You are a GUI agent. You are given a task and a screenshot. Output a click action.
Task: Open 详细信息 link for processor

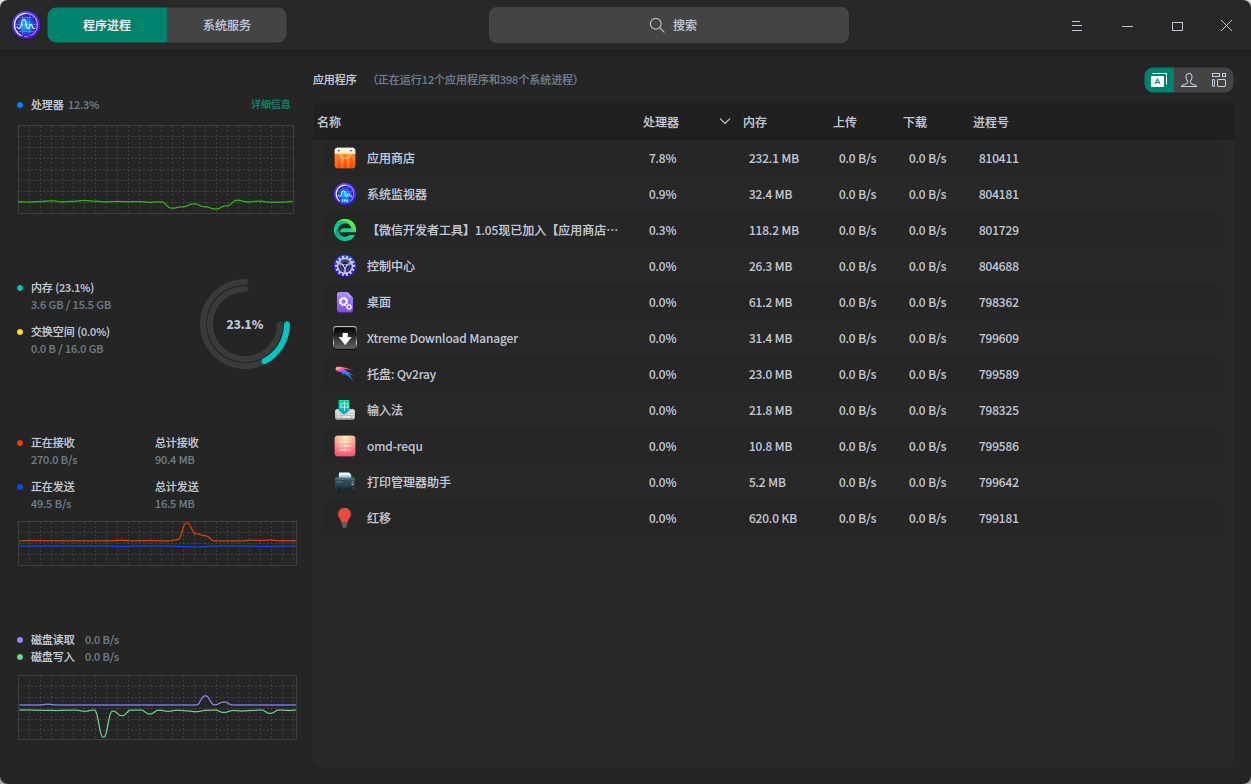[x=270, y=104]
